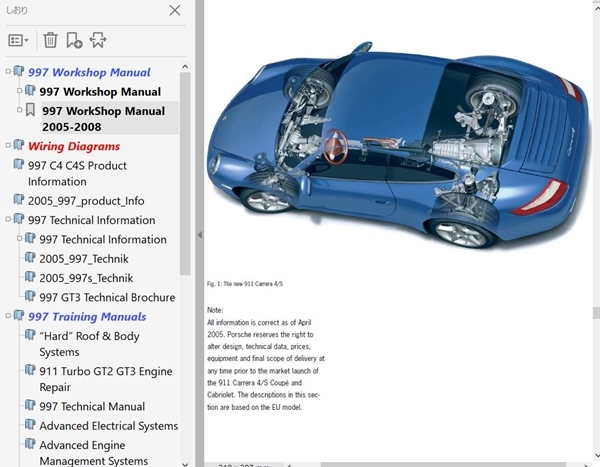Collapse the parent 997 Technical Information node
This screenshot has height=467, width=600.
coord(8,219)
